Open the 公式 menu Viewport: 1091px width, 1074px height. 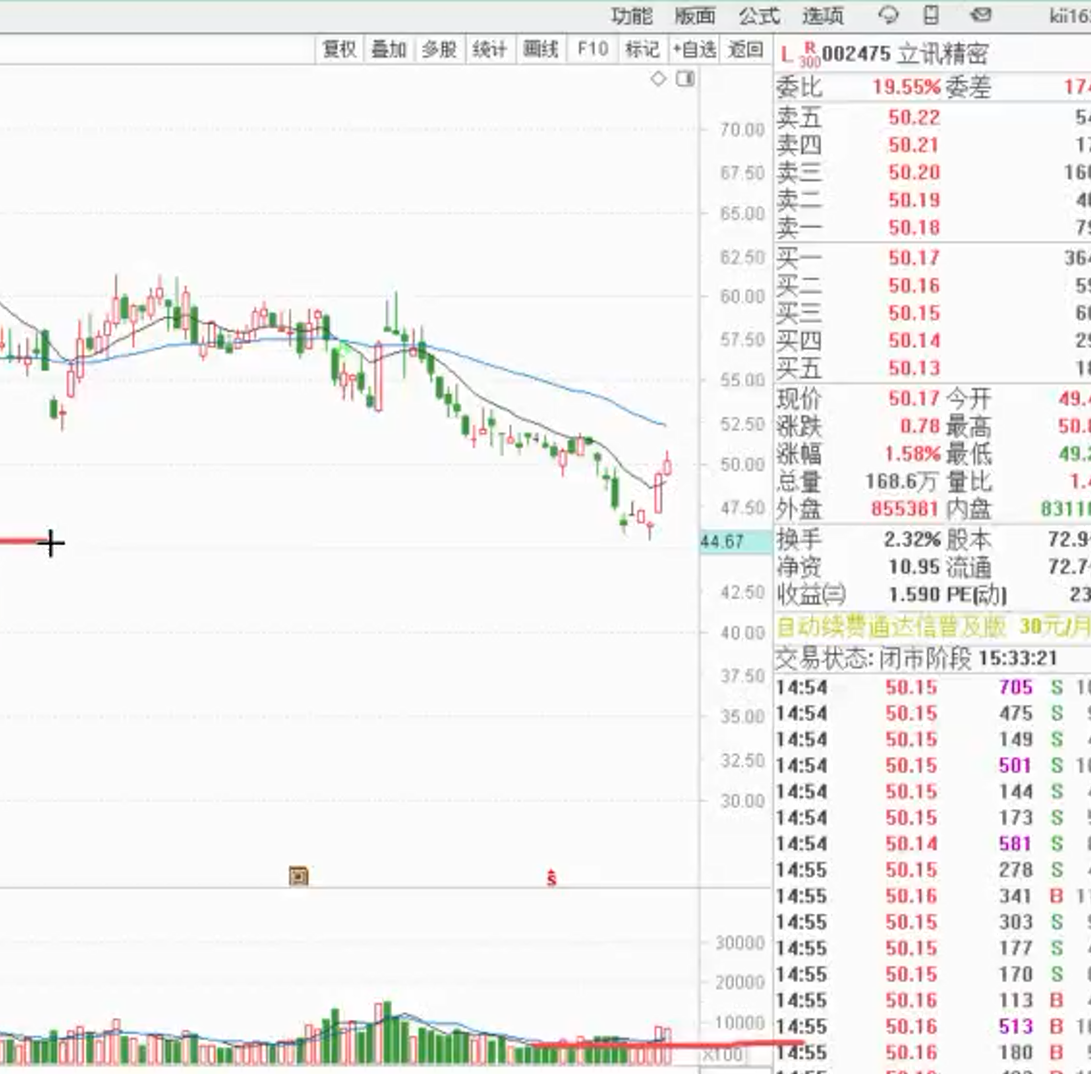coord(759,16)
